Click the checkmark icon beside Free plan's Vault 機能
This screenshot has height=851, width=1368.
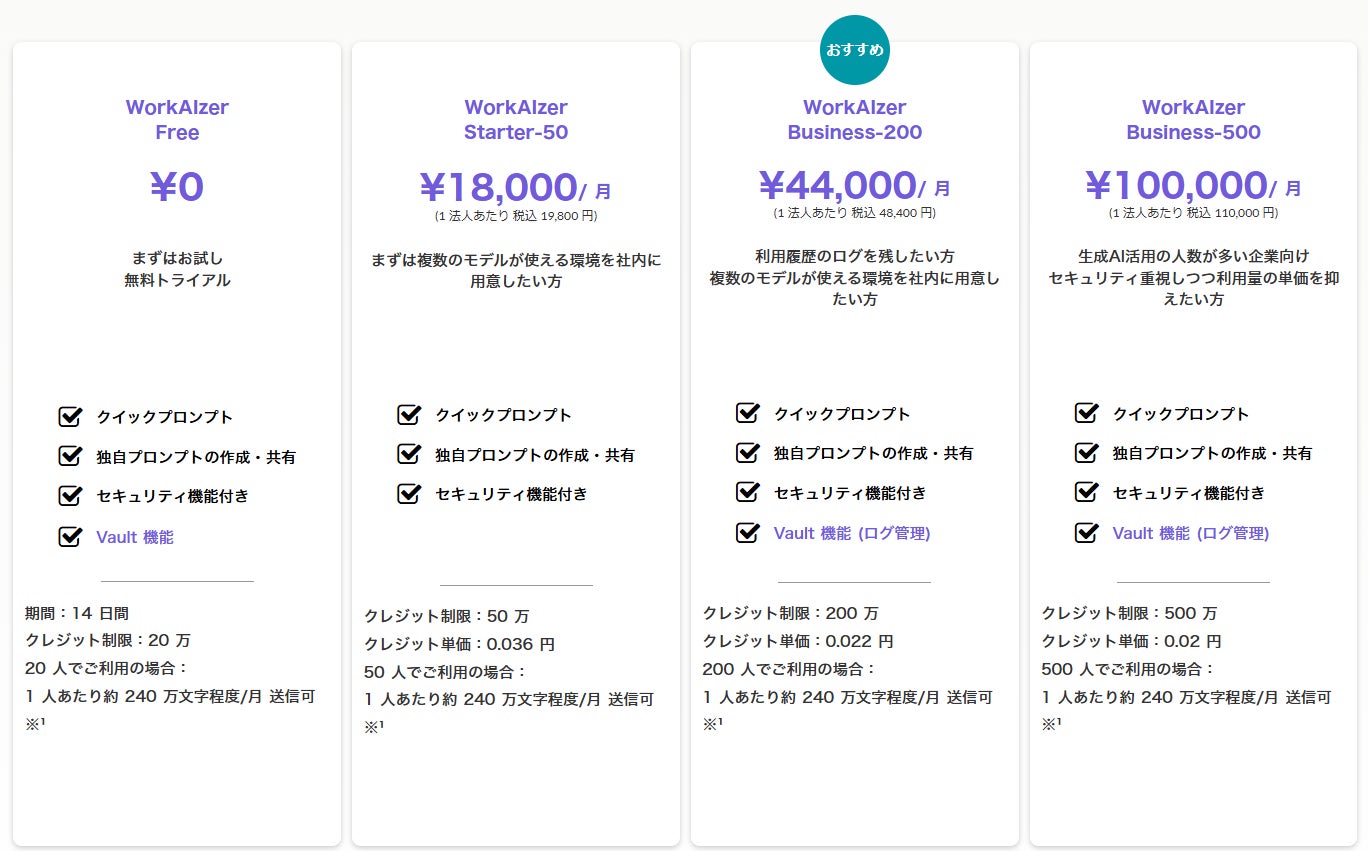[70, 537]
